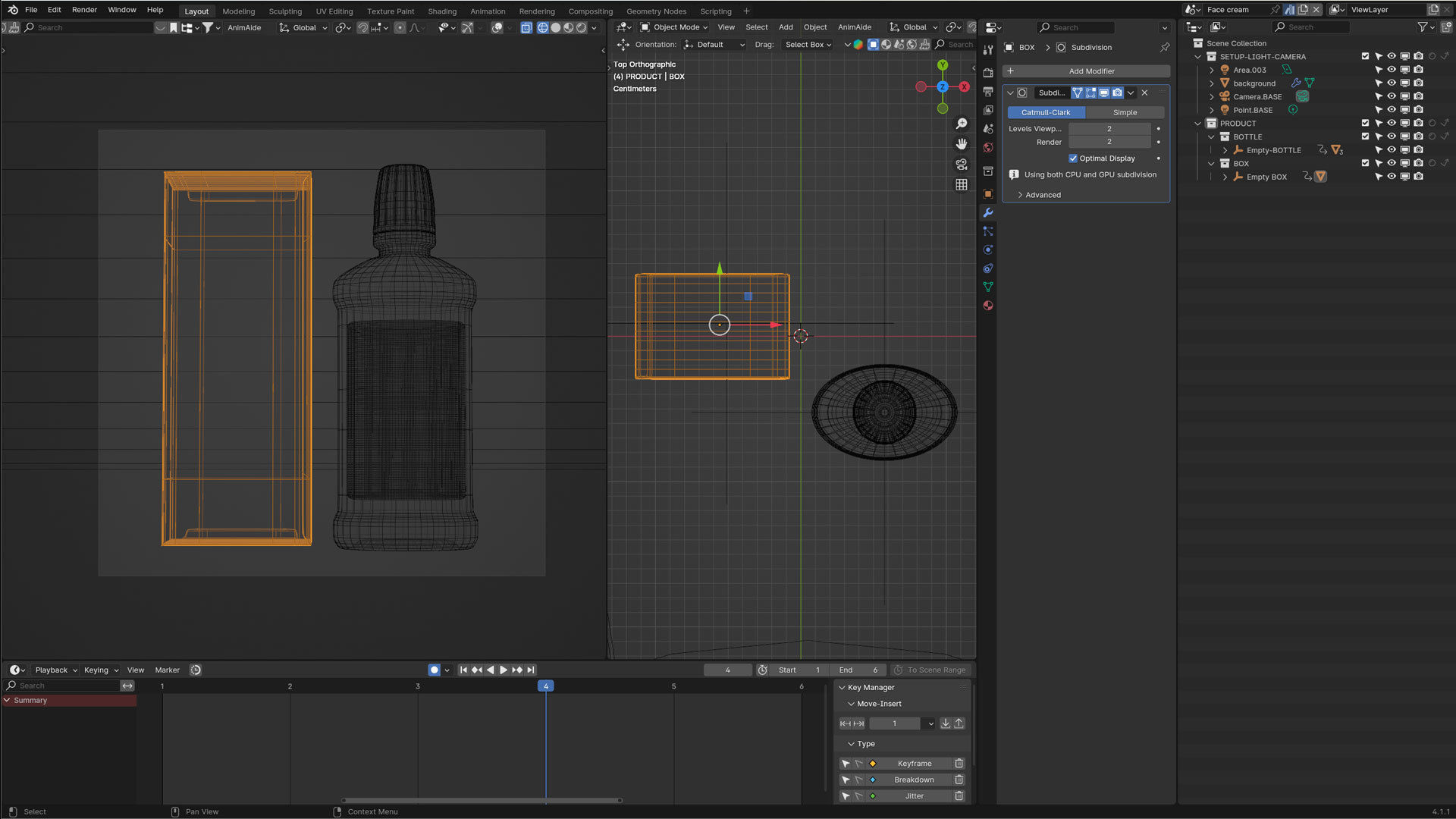Viewport: 1456px width, 819px height.
Task: Open Orientation Default dropdown
Action: [714, 45]
